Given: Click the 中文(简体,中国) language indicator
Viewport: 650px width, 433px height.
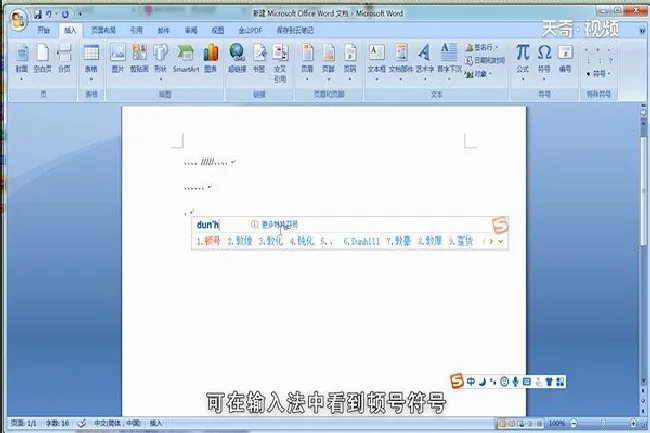Looking at the screenshot, I should [x=117, y=423].
